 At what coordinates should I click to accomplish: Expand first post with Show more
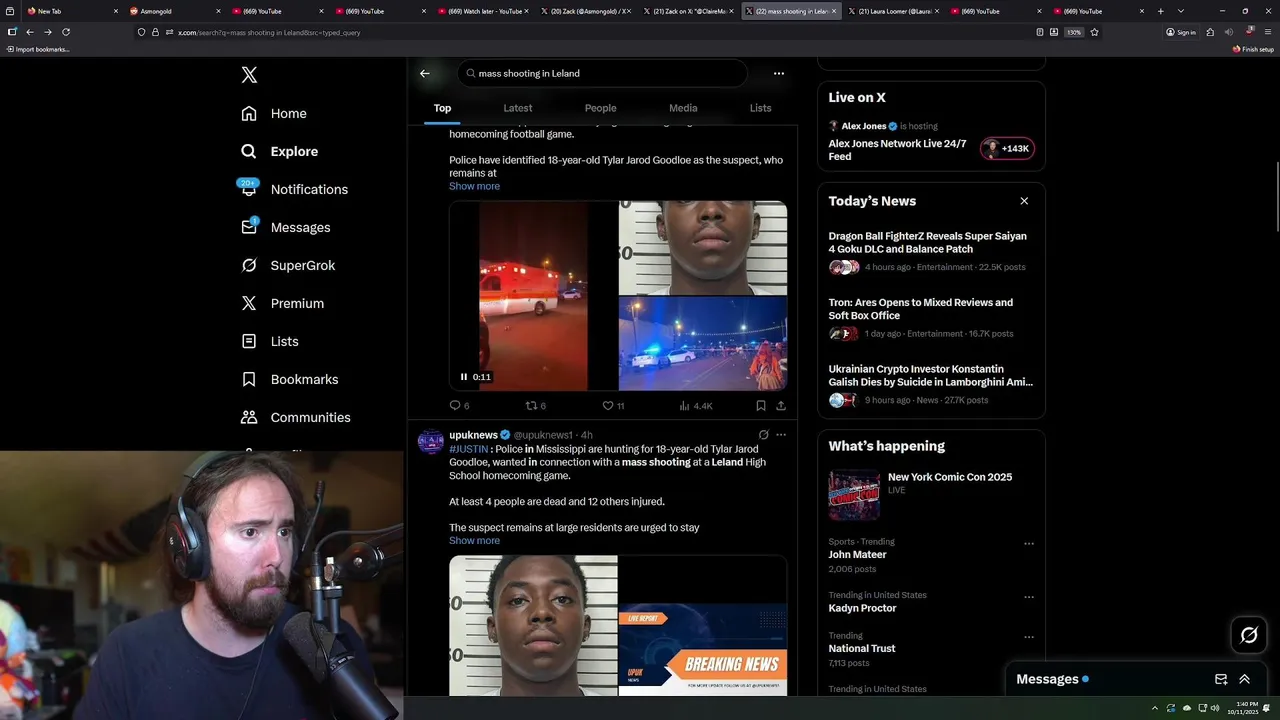click(x=474, y=186)
